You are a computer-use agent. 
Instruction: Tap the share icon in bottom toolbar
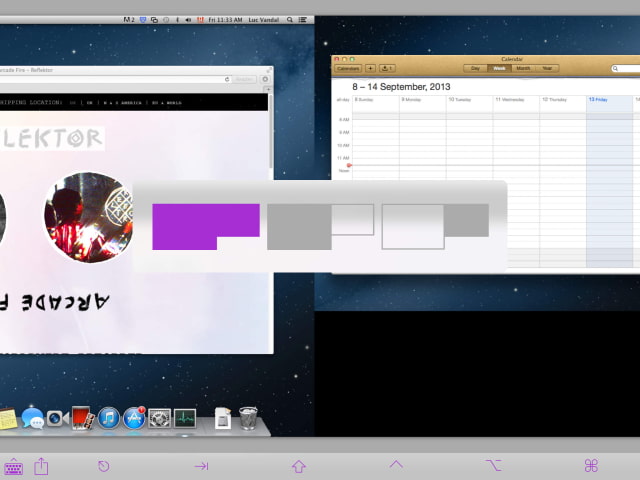click(x=42, y=466)
